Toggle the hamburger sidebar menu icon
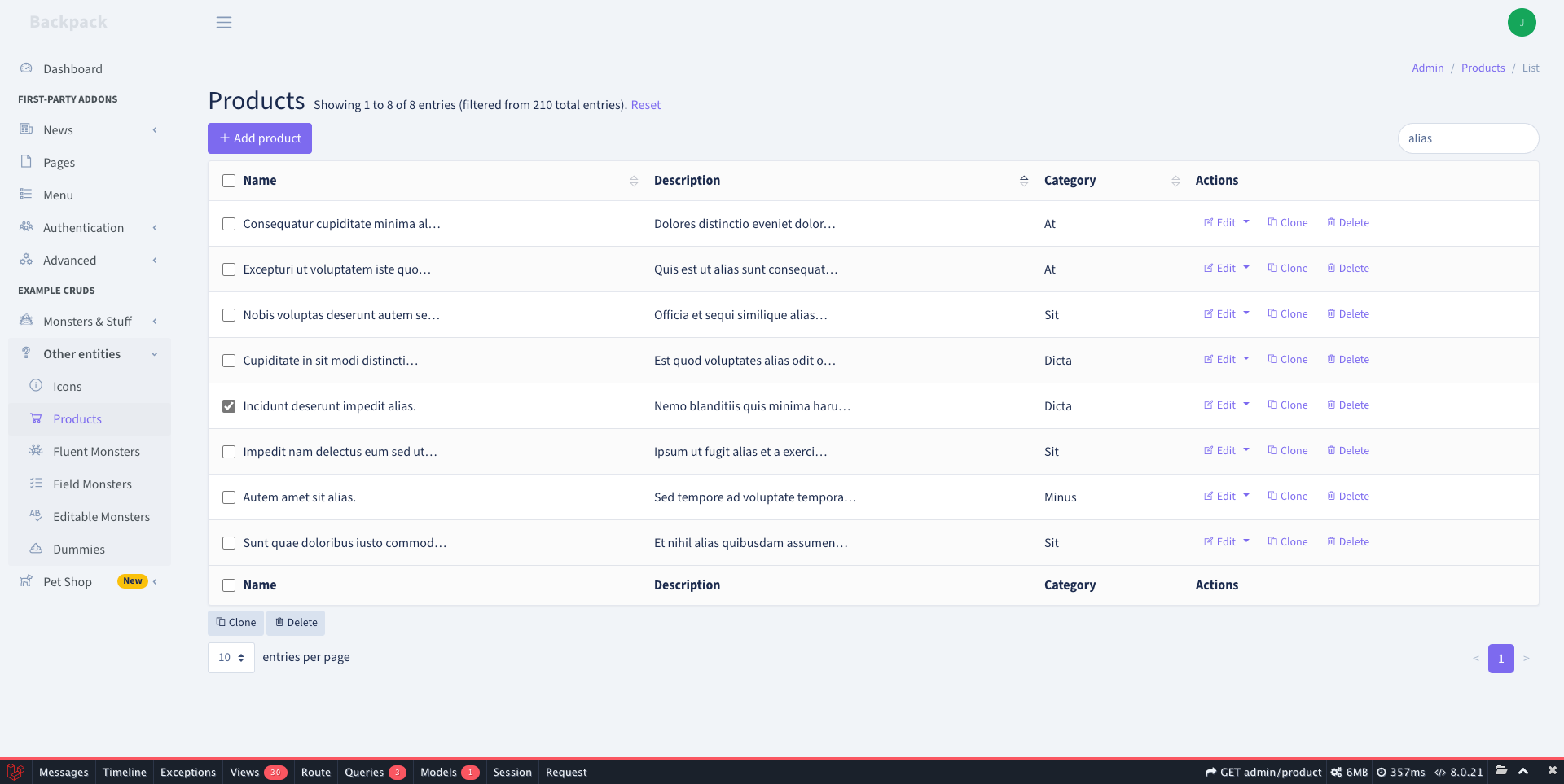1564x784 pixels. point(224,23)
